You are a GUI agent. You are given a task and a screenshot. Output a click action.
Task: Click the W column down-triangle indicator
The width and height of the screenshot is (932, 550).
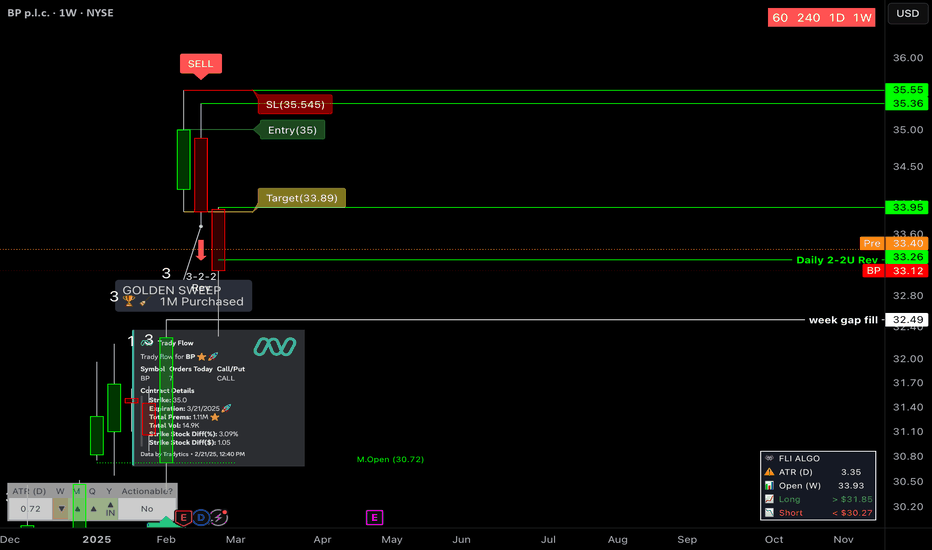click(61, 509)
